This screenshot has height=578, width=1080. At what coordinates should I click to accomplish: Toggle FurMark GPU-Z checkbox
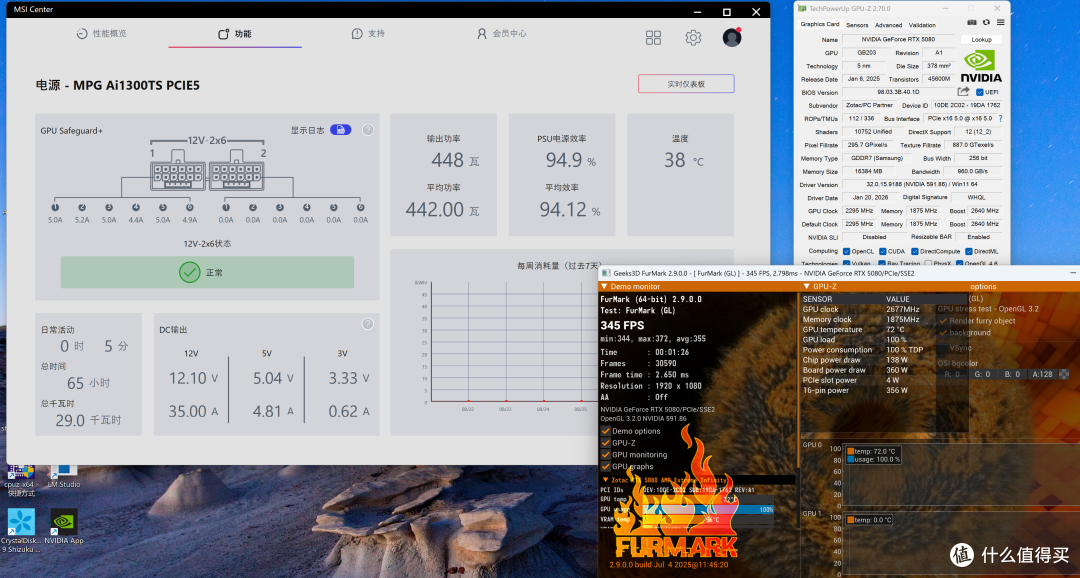[606, 443]
